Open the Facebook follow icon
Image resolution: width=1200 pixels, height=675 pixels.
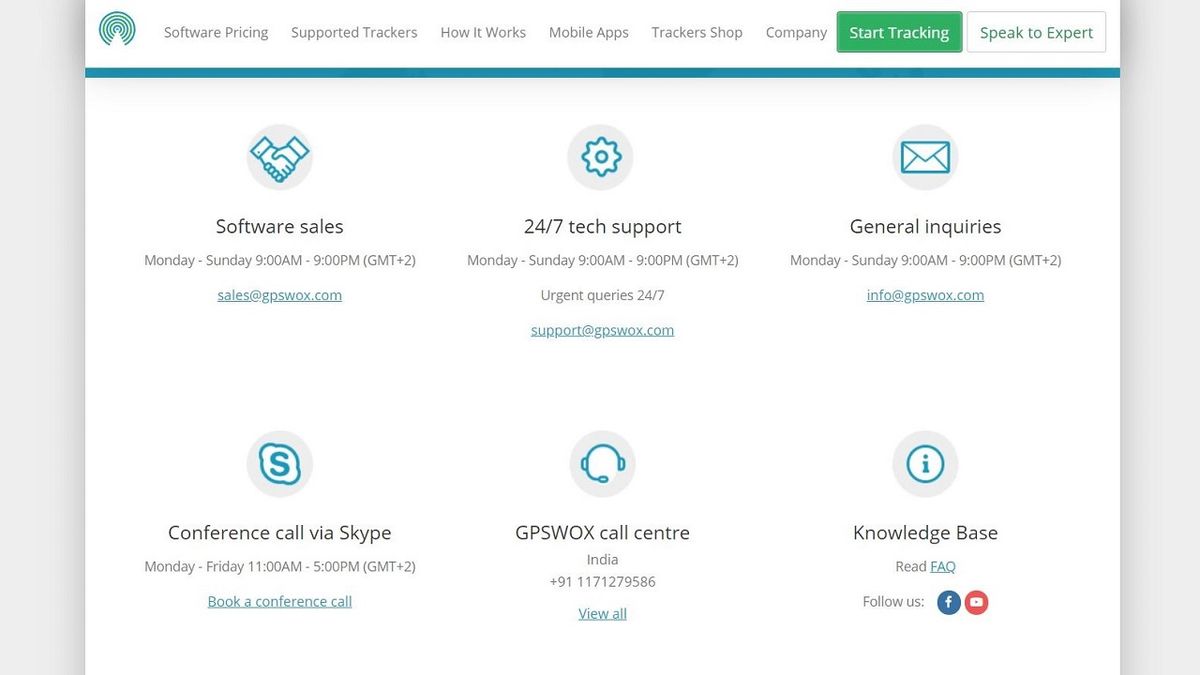pos(949,602)
